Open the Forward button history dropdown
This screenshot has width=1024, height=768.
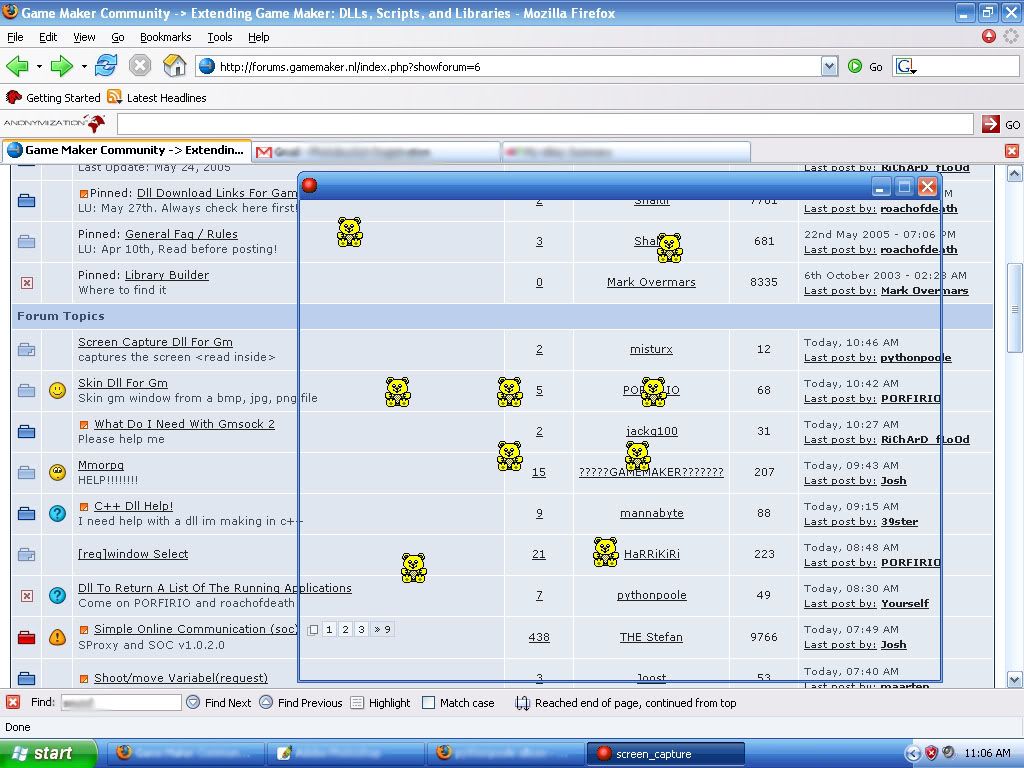pos(84,67)
